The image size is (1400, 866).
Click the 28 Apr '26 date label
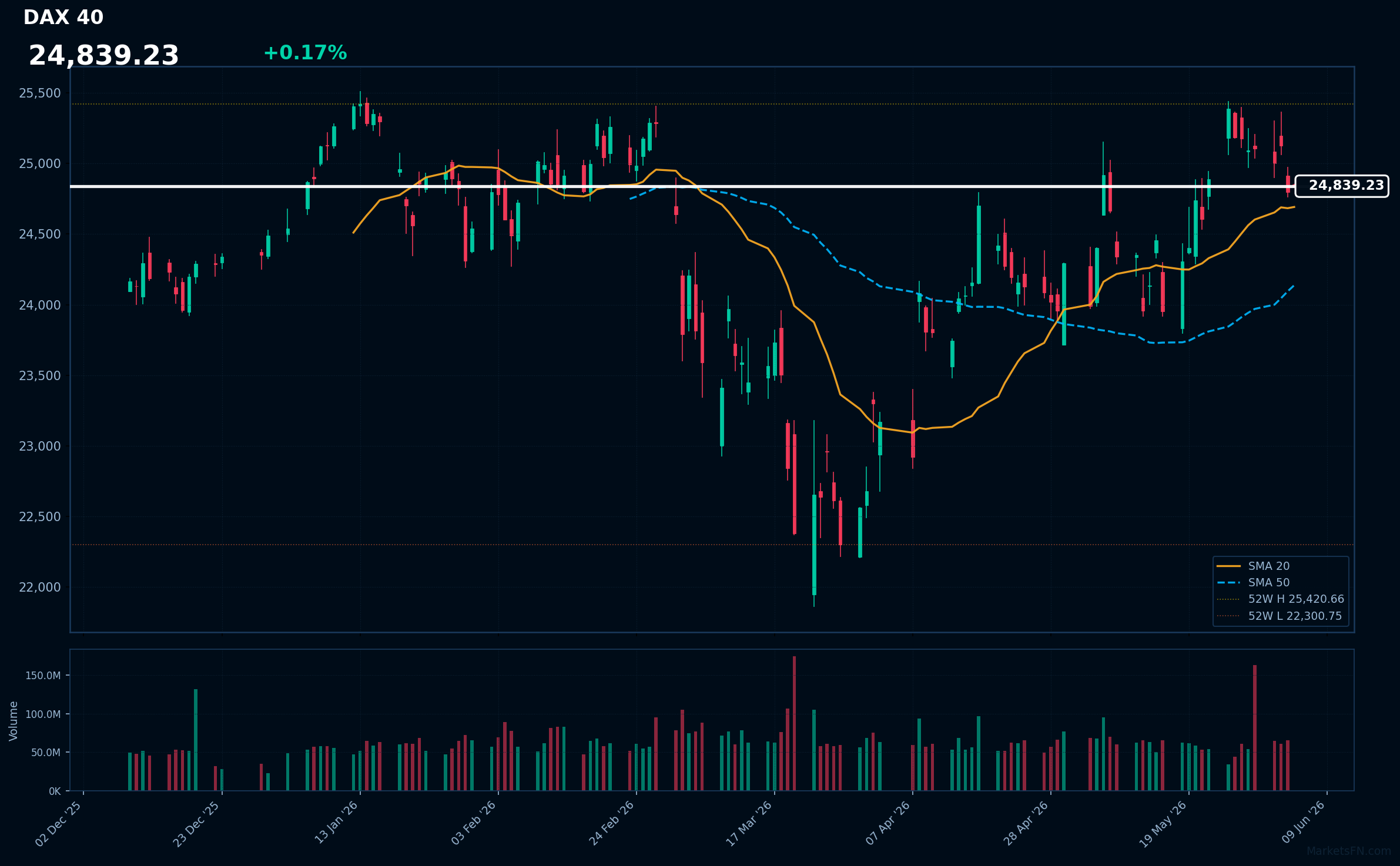tap(1026, 823)
